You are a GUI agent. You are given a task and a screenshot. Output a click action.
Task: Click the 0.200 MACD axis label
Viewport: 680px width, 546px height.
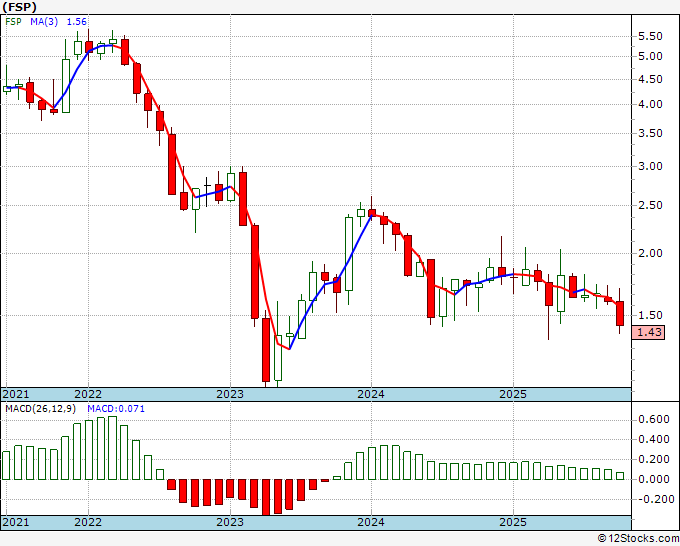pyautogui.click(x=654, y=459)
